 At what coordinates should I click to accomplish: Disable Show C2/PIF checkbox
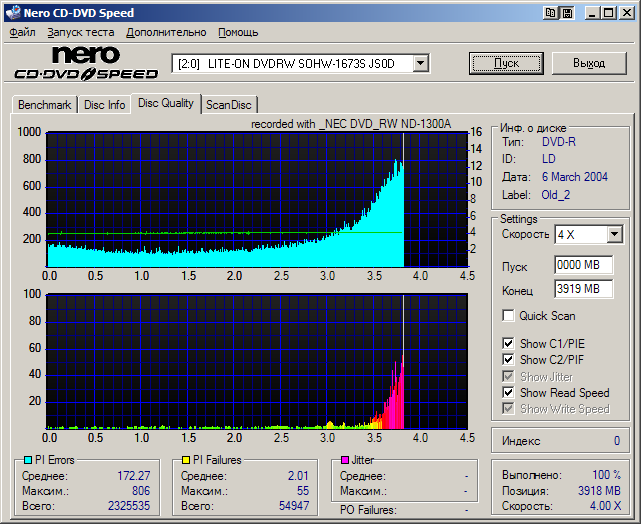[509, 360]
